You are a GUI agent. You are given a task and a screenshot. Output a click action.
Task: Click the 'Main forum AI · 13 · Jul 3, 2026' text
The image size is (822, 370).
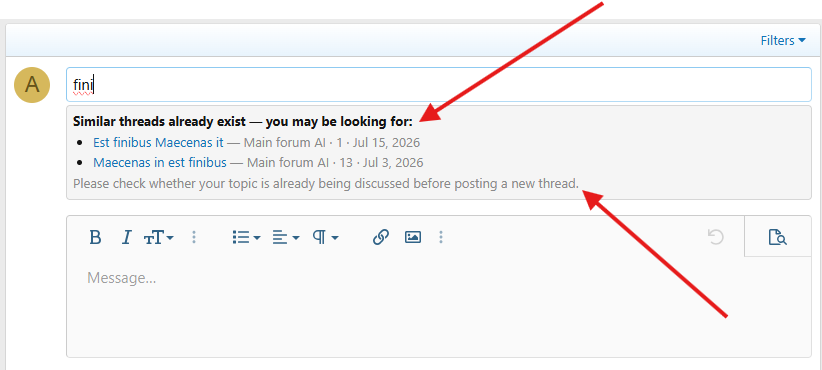coord(335,163)
